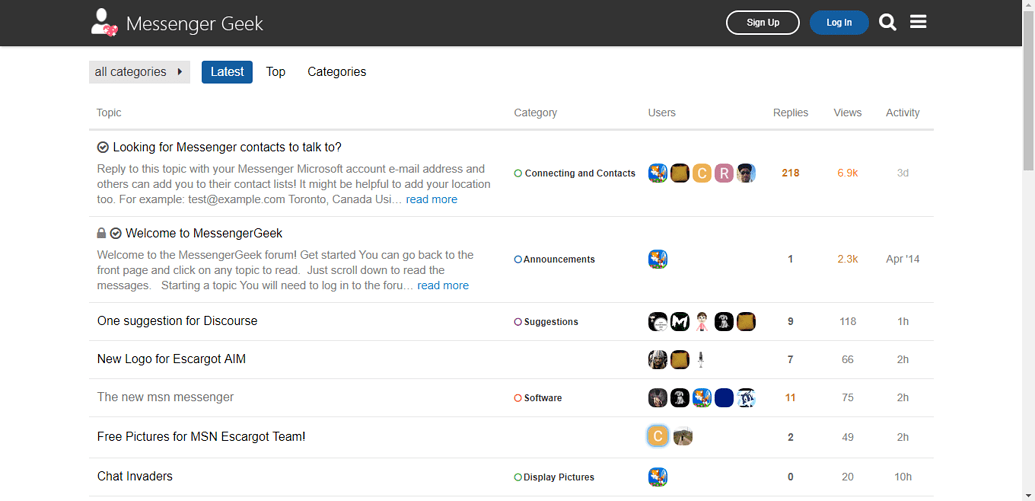This screenshot has height=501, width=1035.
Task: Click the first avatar in the New Logo for Escargot AIM row
Action: click(658, 360)
